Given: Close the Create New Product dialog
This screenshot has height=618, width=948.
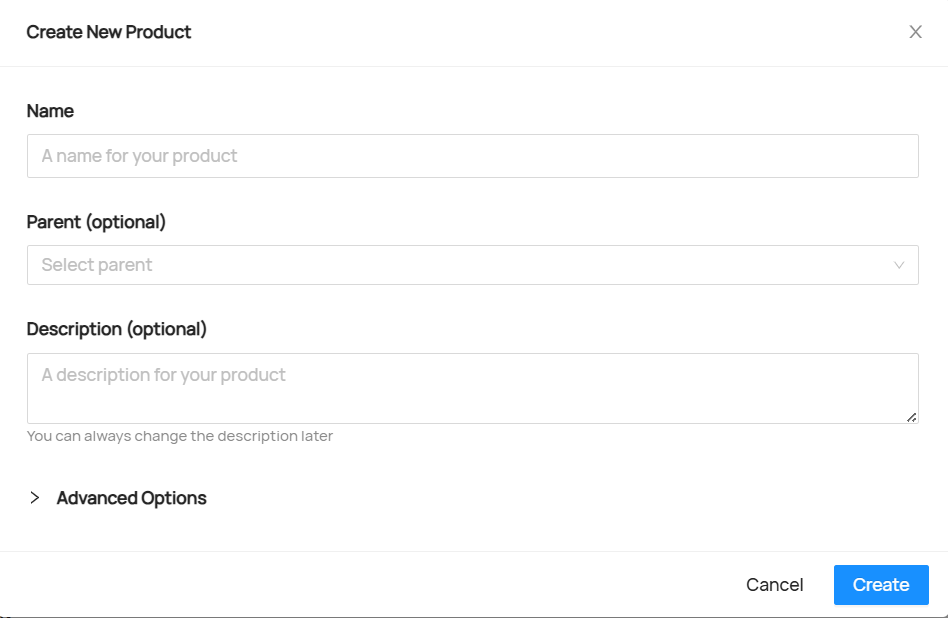Looking at the screenshot, I should click(x=915, y=32).
